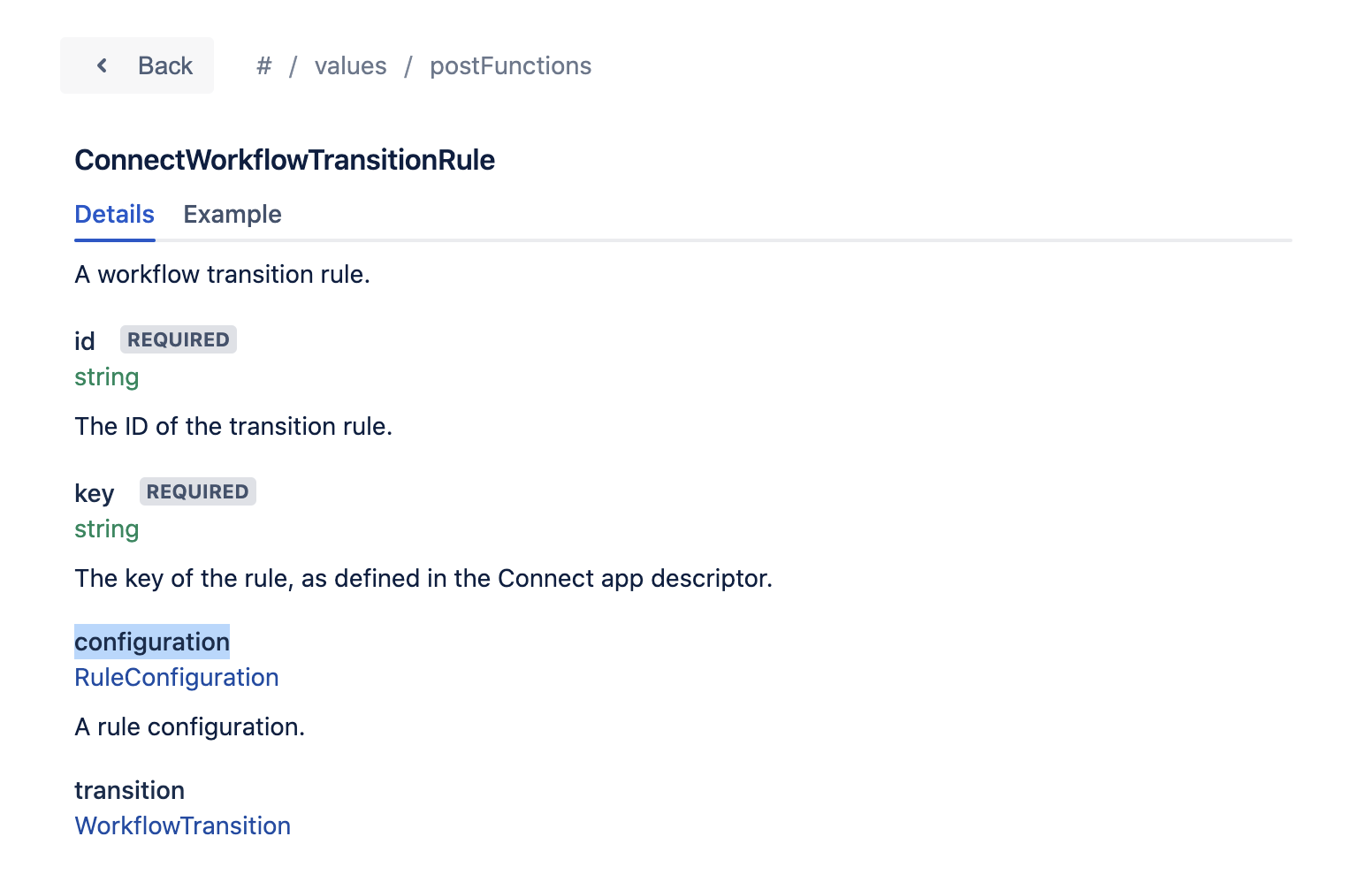The image size is (1372, 882).
Task: Switch to the Example tab
Action: [x=232, y=214]
